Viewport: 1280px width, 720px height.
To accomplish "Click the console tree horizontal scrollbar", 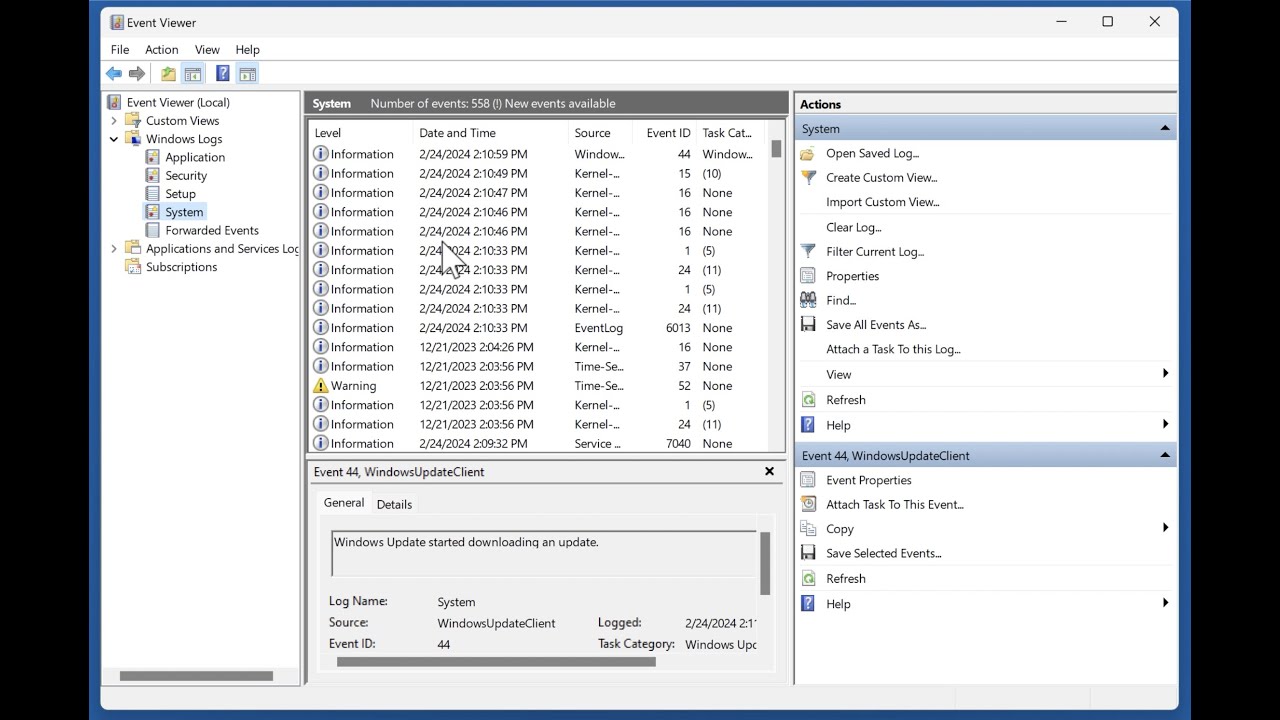I will 196,676.
